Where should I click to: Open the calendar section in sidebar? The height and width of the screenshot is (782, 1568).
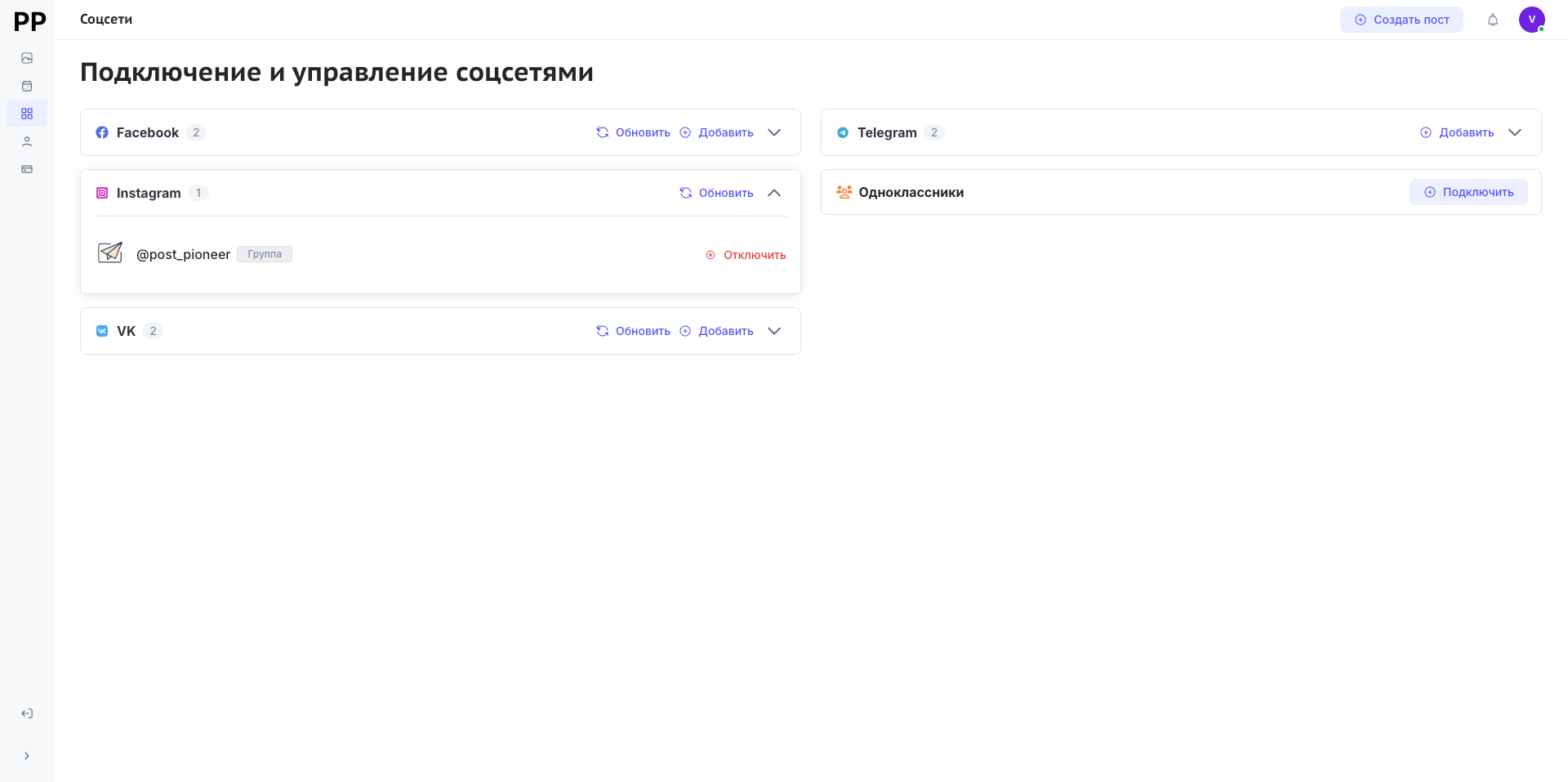coord(27,86)
